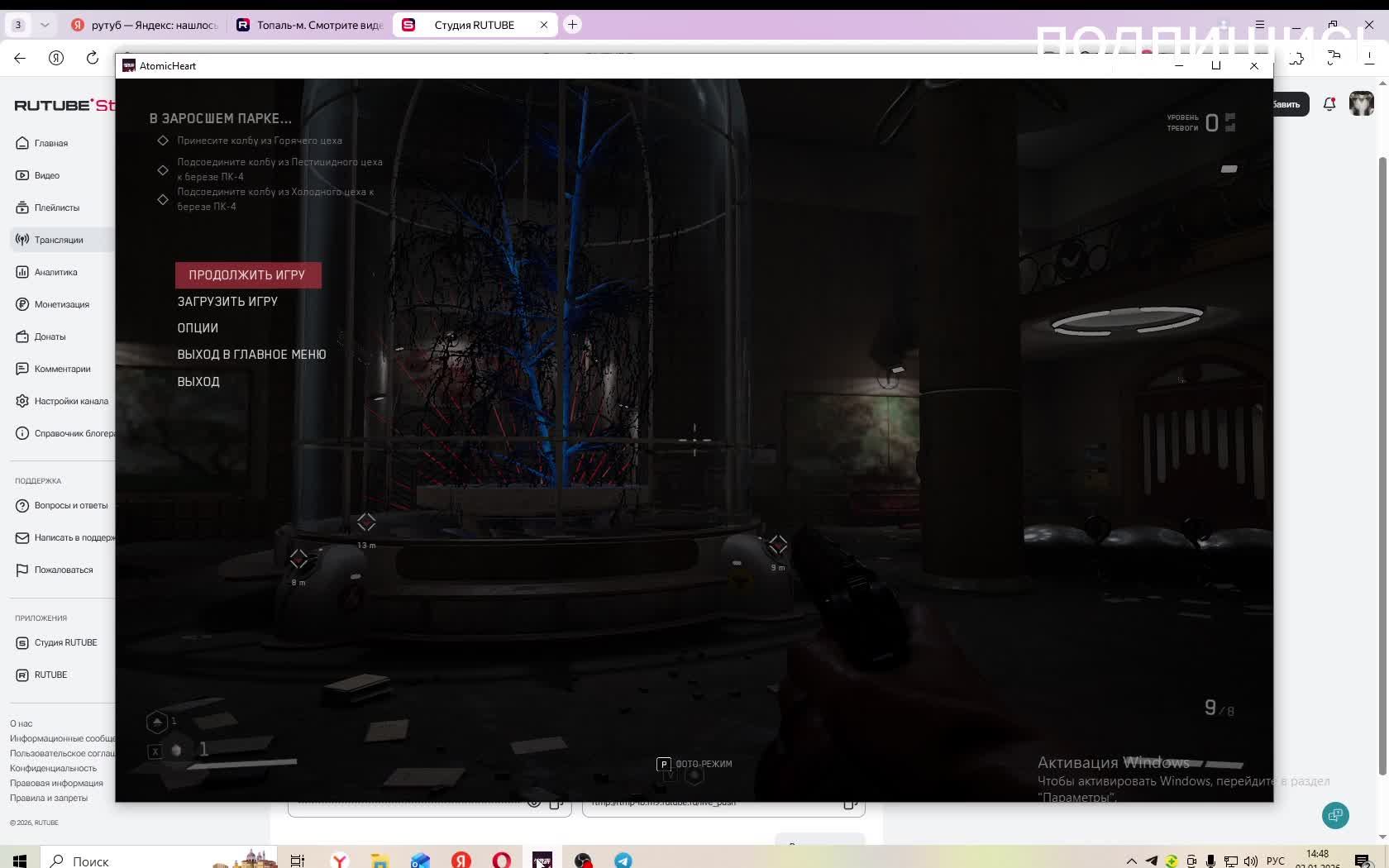Click the taskbar clock showing 14:48

pyautogui.click(x=1318, y=854)
